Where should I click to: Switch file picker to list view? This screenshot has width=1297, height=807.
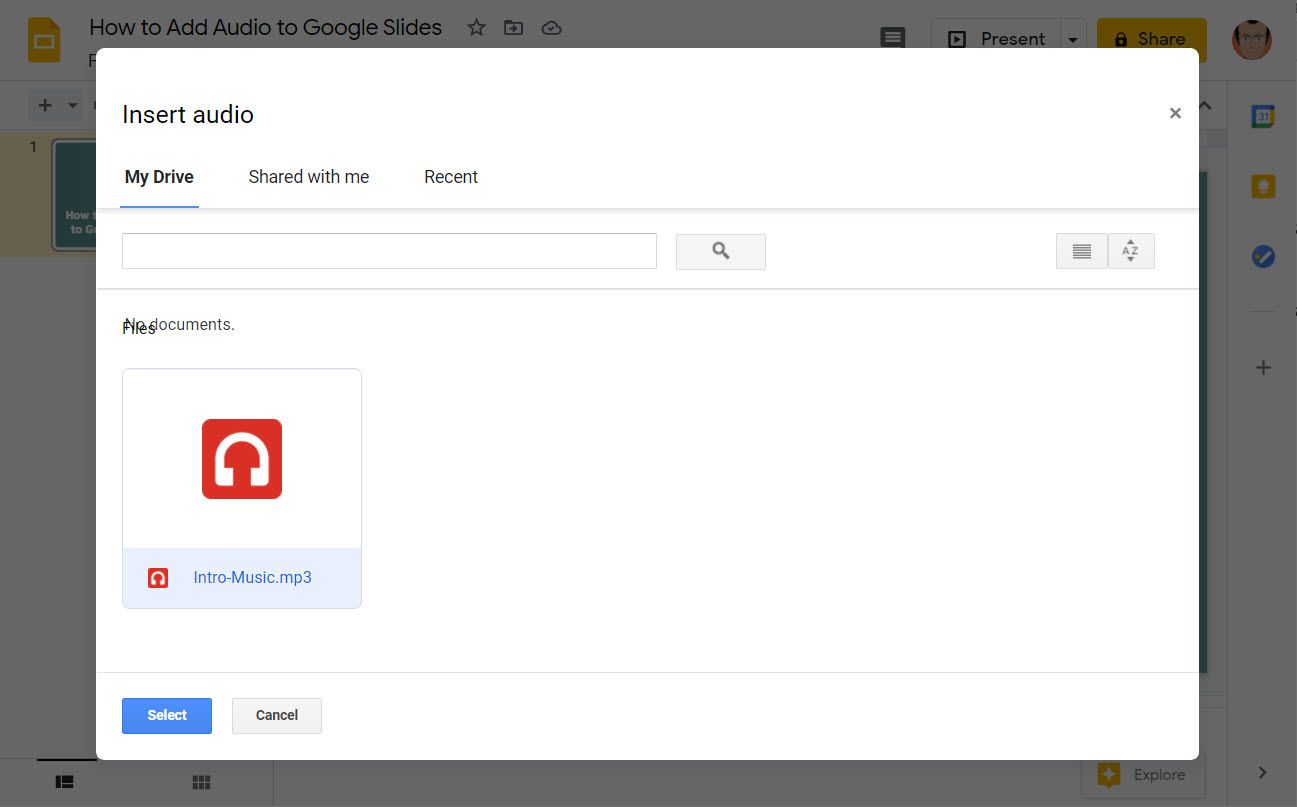coord(1082,251)
